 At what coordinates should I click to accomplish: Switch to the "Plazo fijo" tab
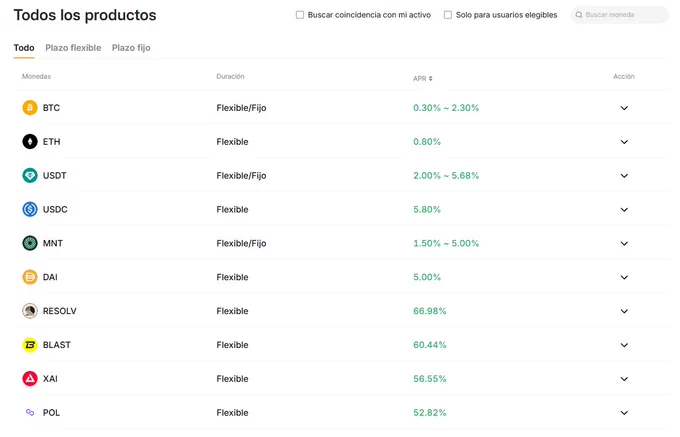(x=131, y=48)
